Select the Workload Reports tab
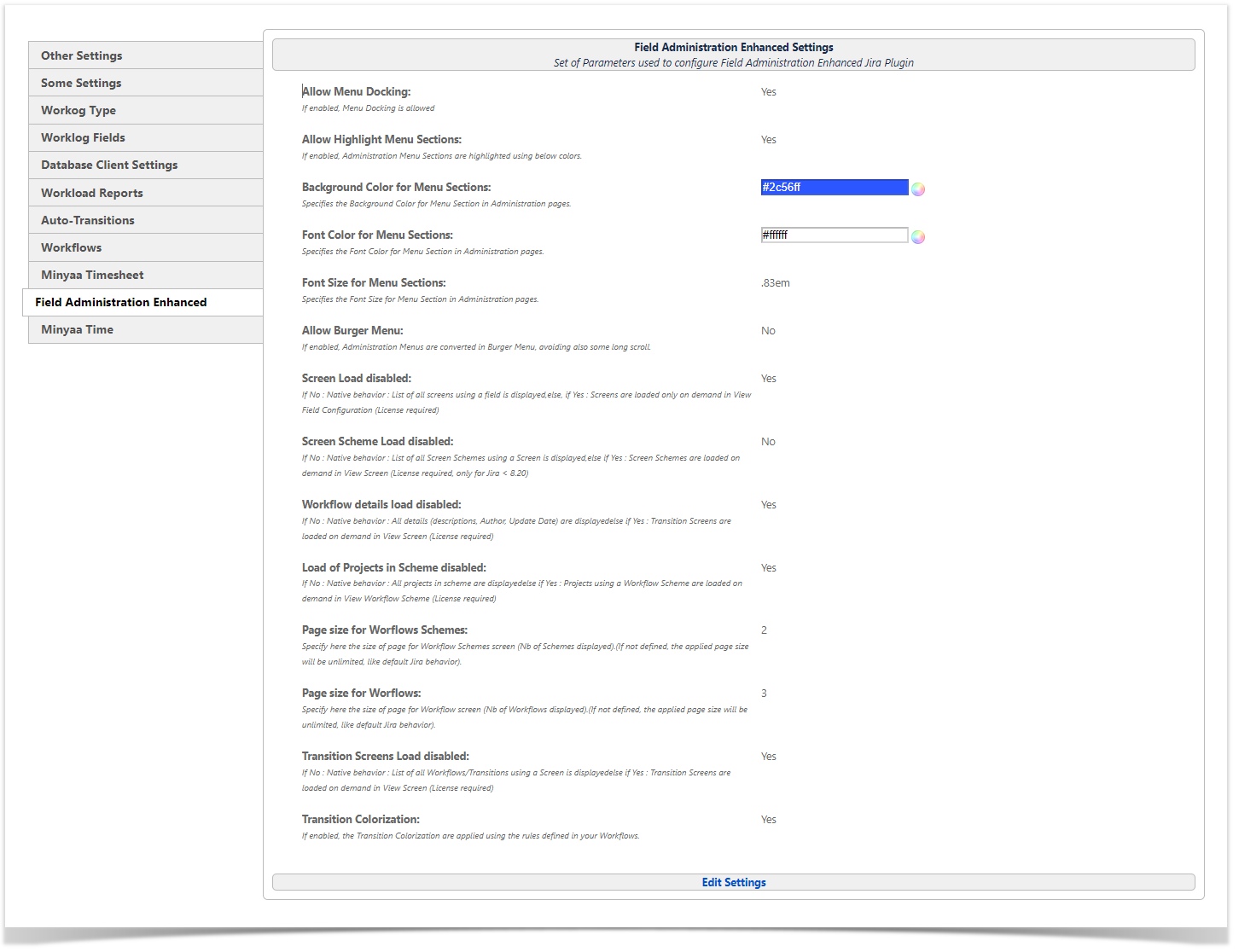 [92, 193]
